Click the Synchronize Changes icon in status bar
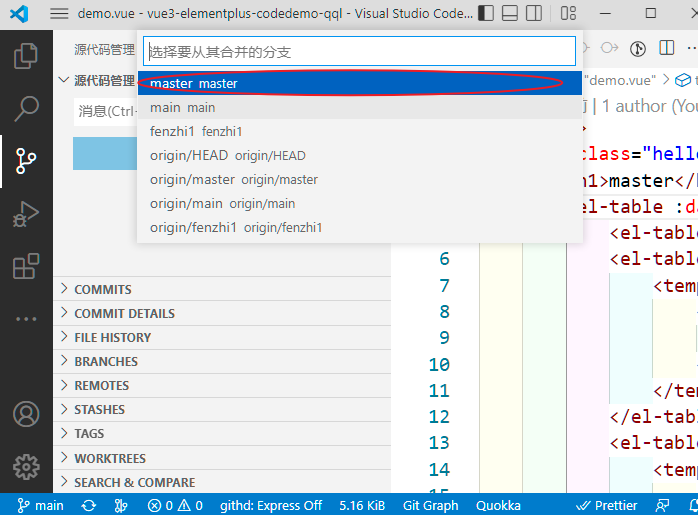Viewport: 698px width, 515px height. [x=89, y=506]
